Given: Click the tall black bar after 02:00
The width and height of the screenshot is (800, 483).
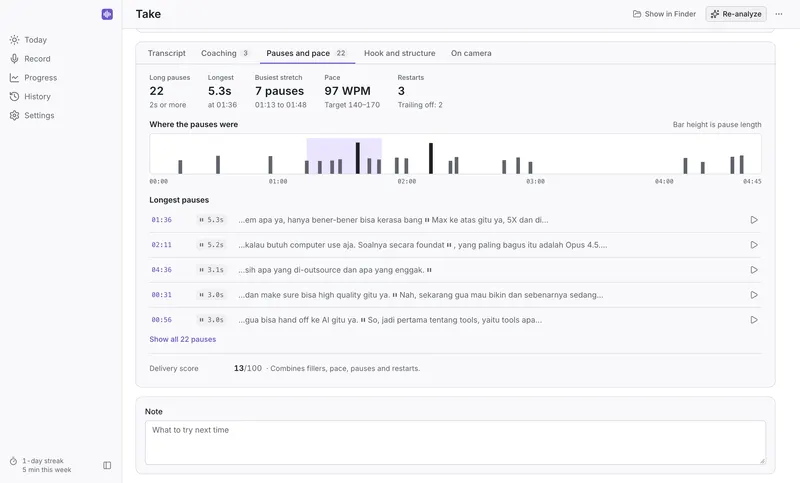Looking at the screenshot, I should [x=431, y=158].
